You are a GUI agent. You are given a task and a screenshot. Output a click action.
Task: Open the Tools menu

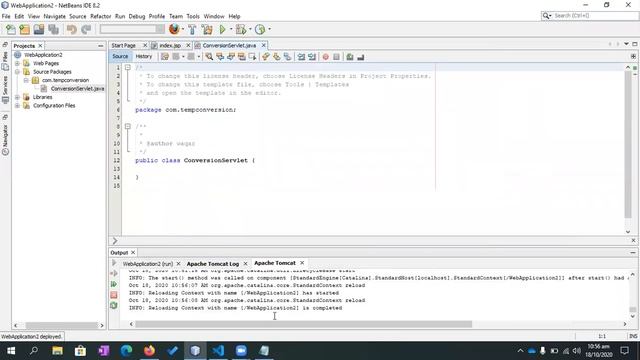click(x=193, y=16)
